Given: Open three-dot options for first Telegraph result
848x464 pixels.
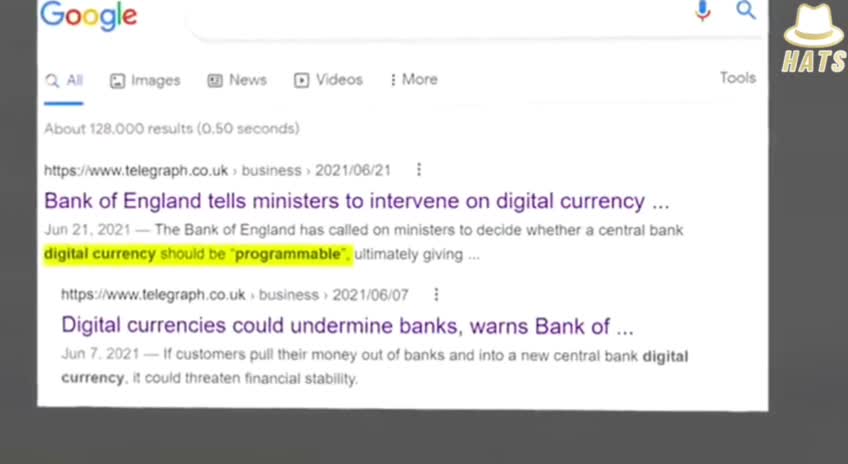Looking at the screenshot, I should click(419, 170).
